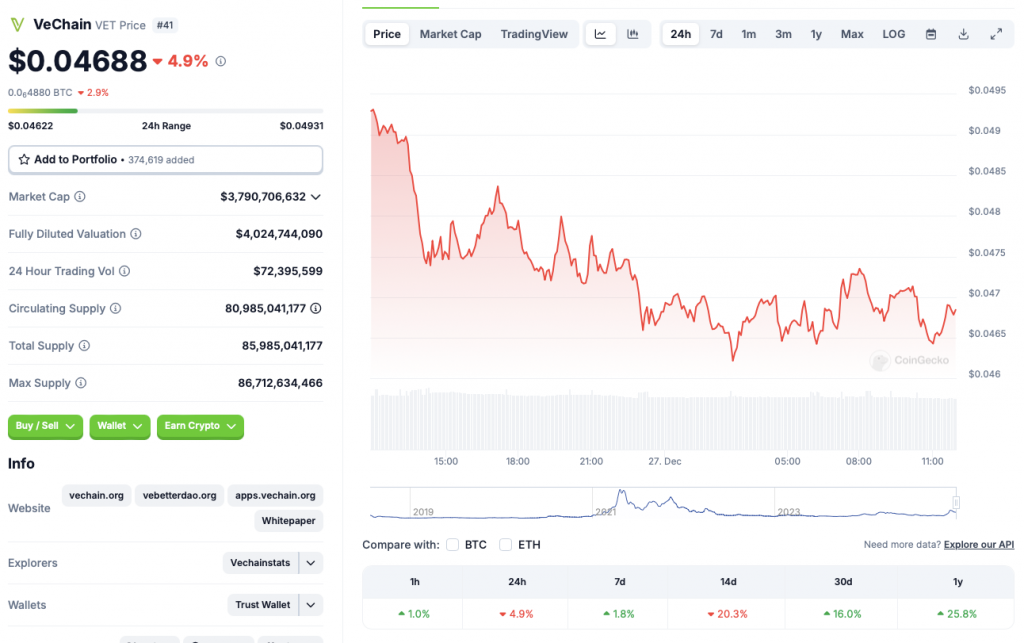Select 24h time range
The height and width of the screenshot is (643, 1024).
pos(680,34)
